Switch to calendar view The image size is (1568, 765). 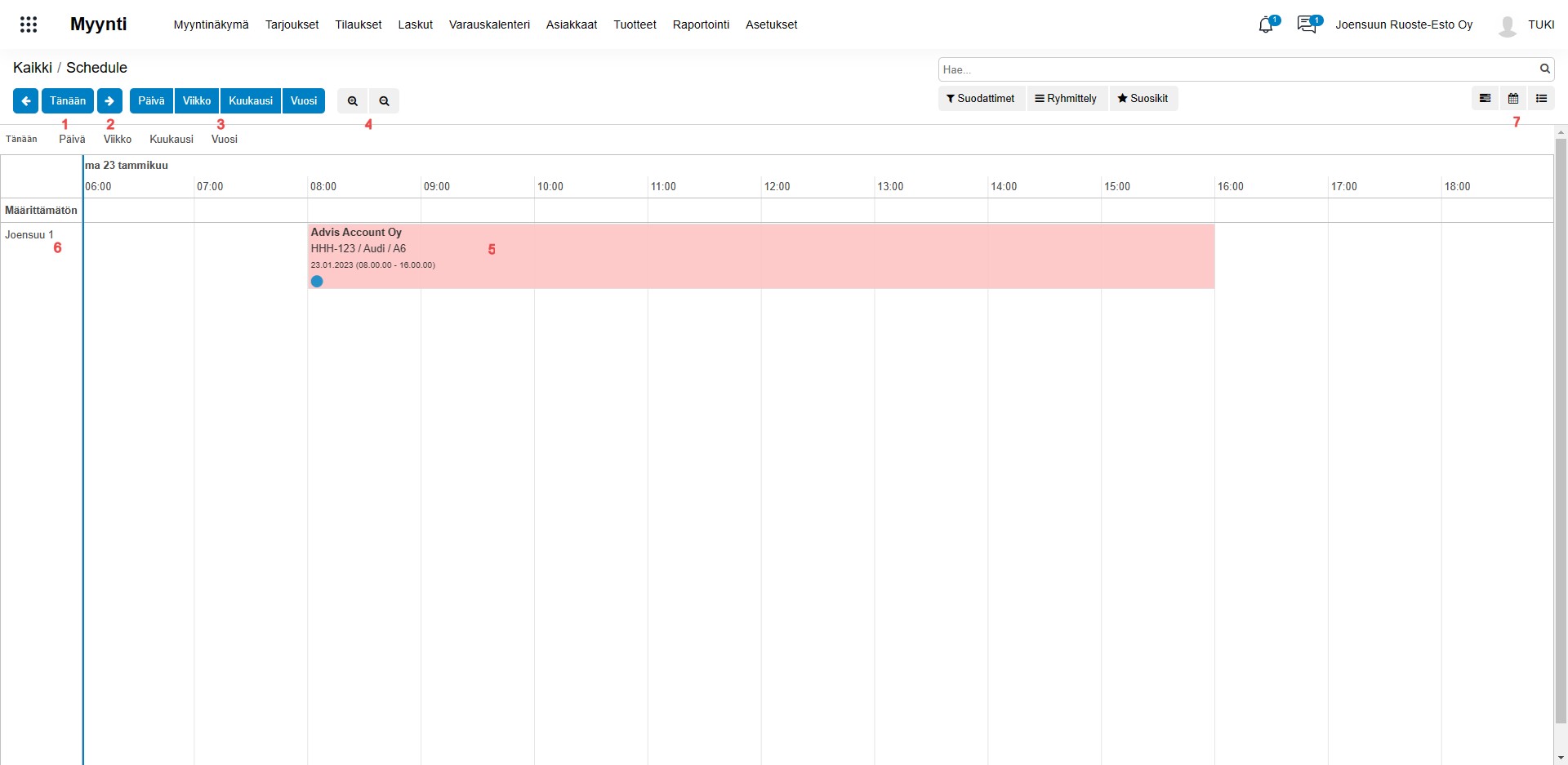coord(1513,99)
